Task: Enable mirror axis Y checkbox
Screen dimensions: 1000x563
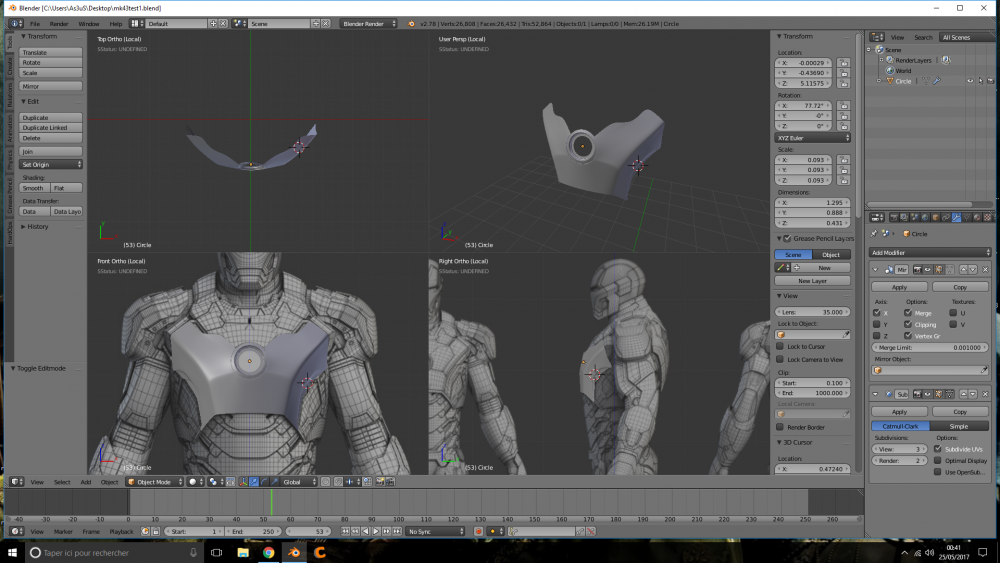Action: [x=877, y=325]
